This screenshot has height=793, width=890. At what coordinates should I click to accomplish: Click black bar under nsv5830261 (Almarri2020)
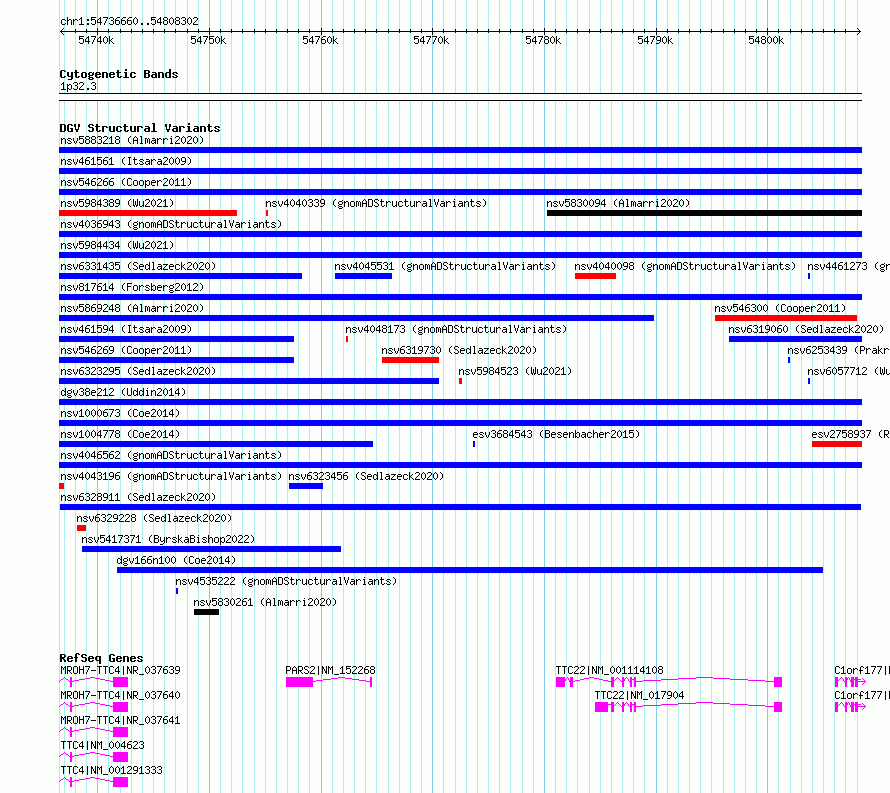(207, 612)
